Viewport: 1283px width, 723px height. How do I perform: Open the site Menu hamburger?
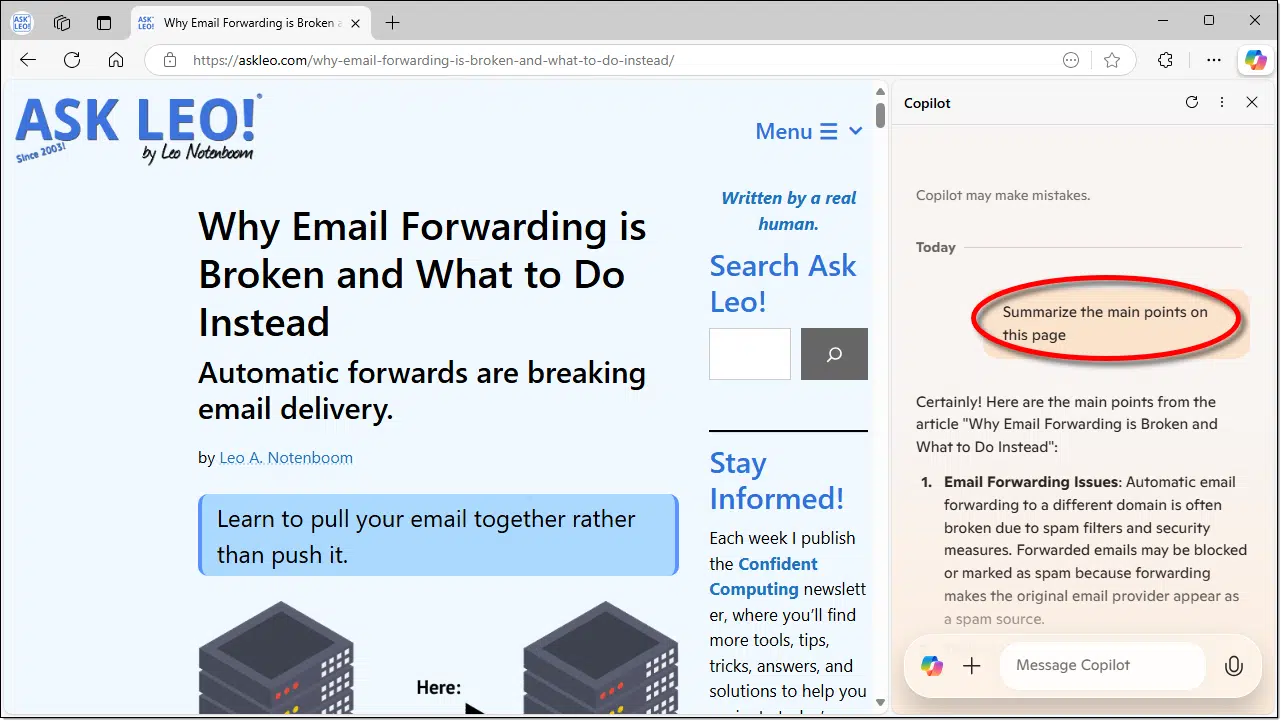coord(797,131)
